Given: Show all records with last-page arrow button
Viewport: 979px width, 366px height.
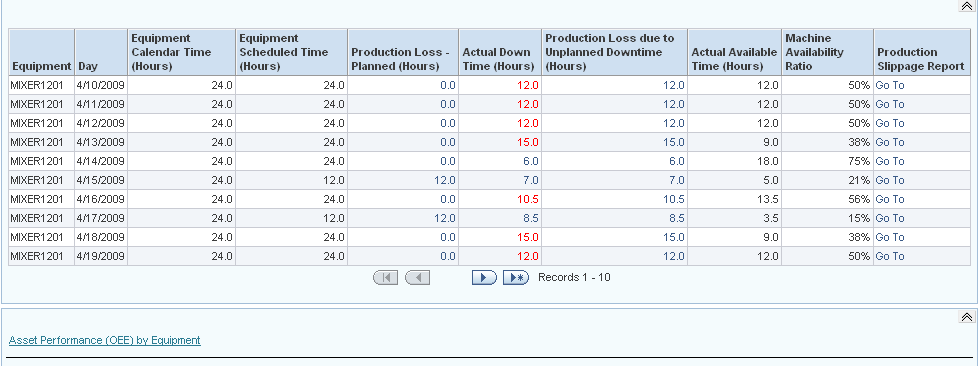Looking at the screenshot, I should [x=516, y=278].
